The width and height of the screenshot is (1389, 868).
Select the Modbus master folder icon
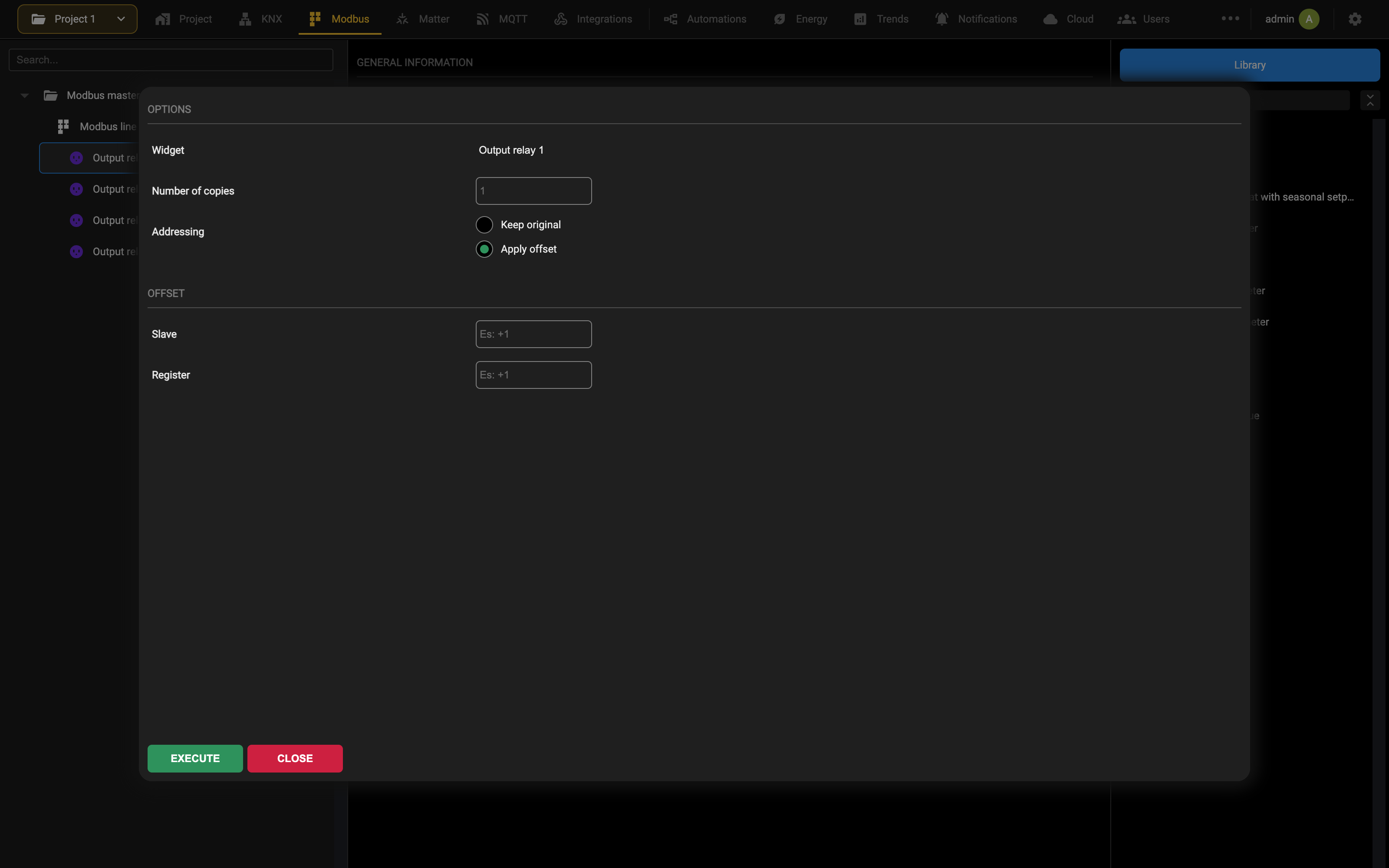pyautogui.click(x=50, y=95)
